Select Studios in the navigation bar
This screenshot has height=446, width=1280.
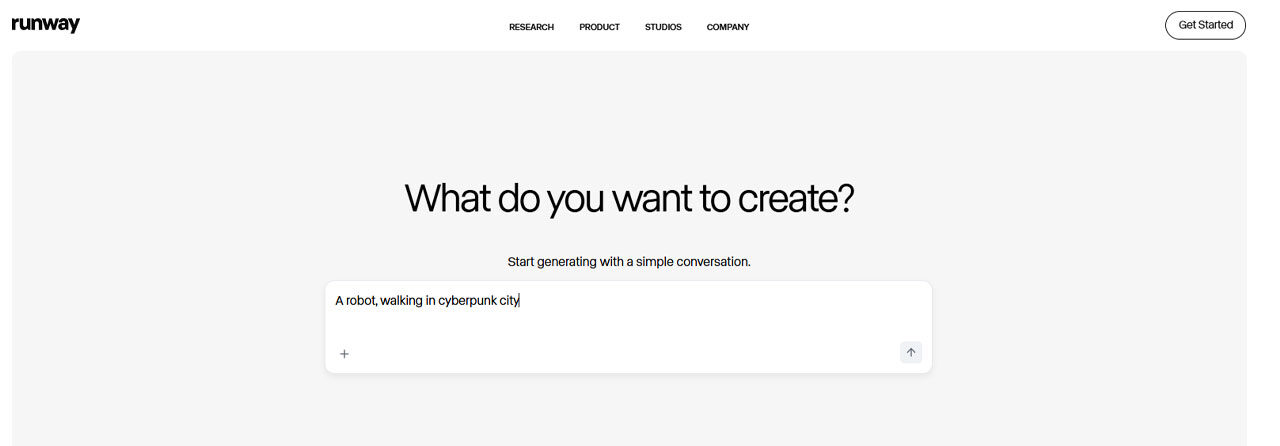pyautogui.click(x=663, y=27)
